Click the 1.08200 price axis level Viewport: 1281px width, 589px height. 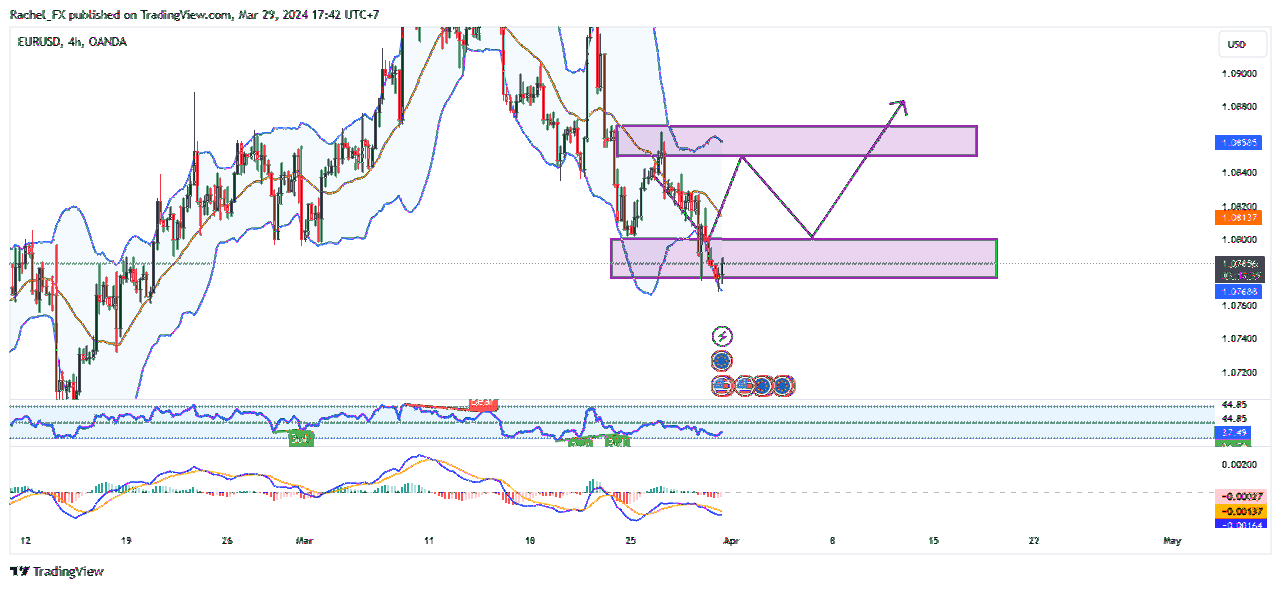pos(1238,205)
